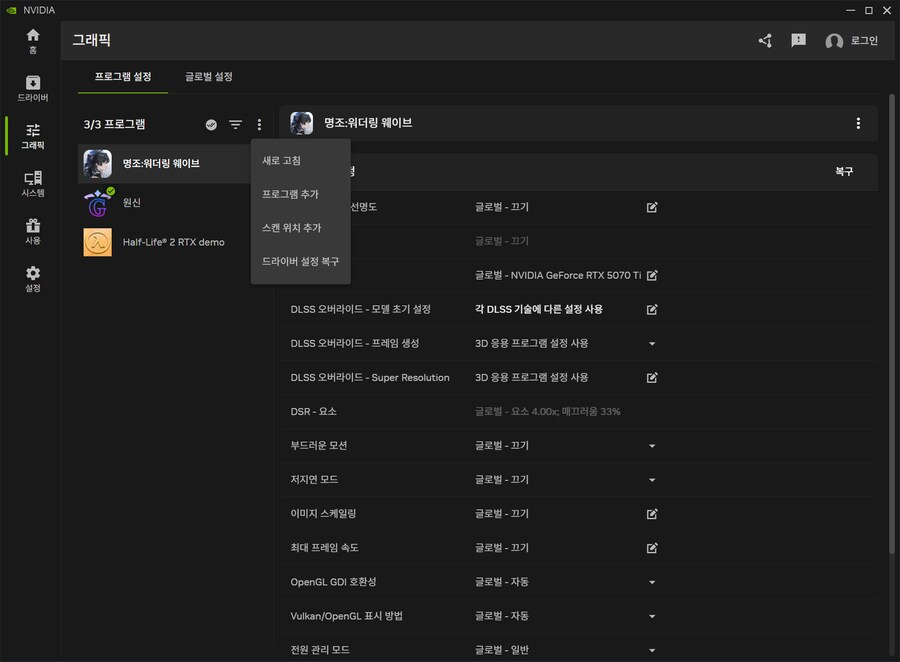Select 명조:워더링 웨이브 in the program list

point(164,164)
